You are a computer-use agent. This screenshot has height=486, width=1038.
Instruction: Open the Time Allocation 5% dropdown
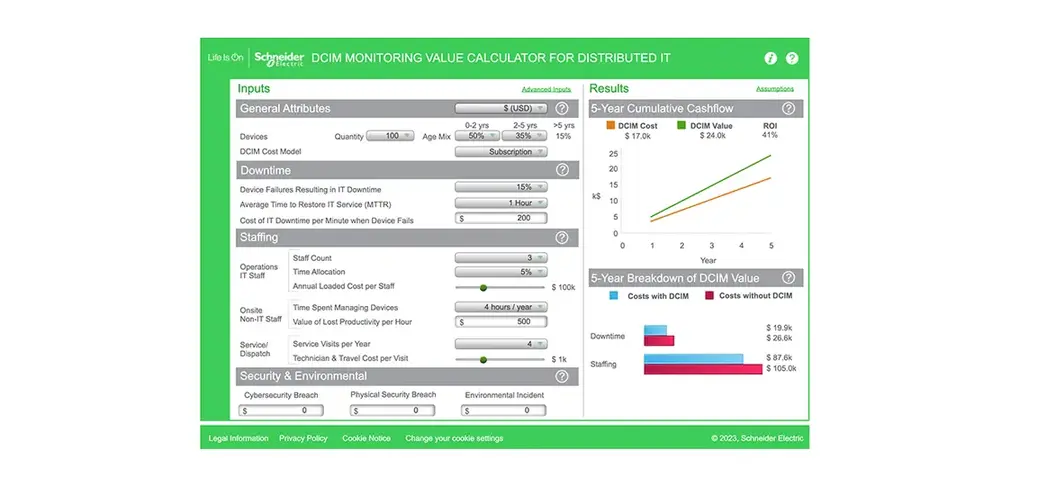(x=501, y=272)
